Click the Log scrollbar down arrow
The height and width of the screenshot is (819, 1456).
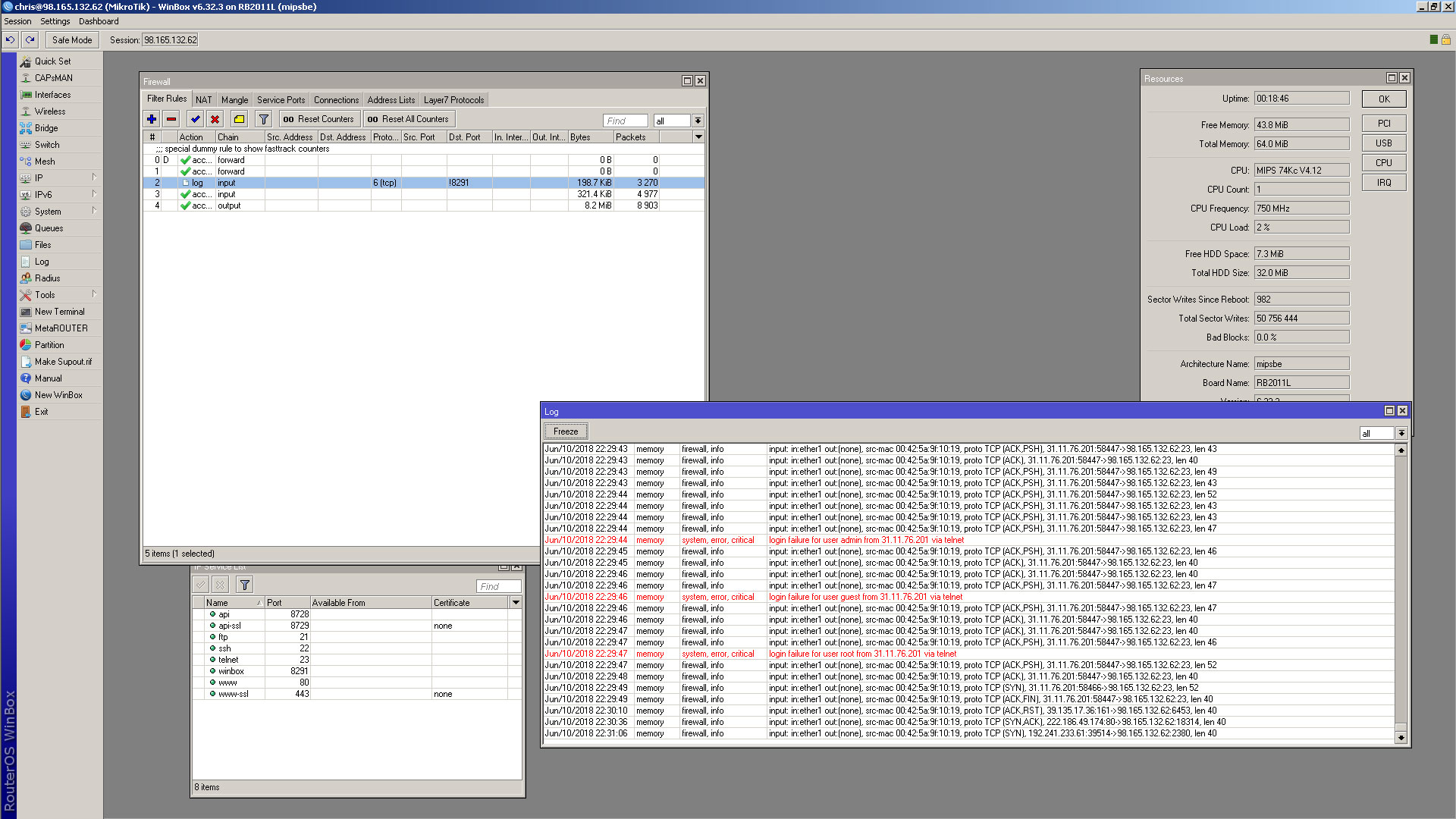[x=1401, y=737]
